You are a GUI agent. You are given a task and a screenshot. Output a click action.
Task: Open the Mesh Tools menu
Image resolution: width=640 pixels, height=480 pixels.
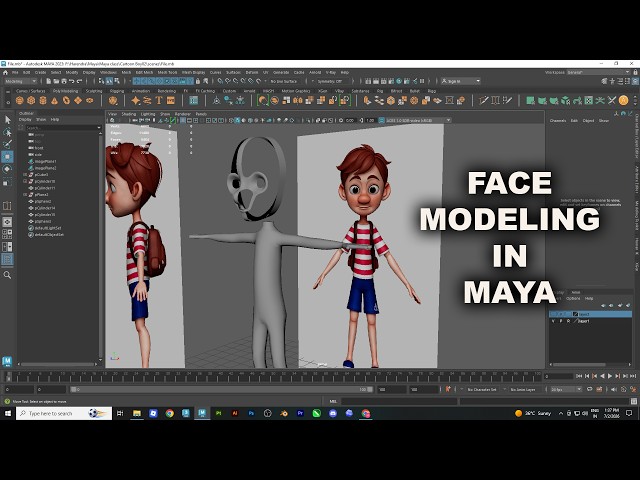point(167,73)
